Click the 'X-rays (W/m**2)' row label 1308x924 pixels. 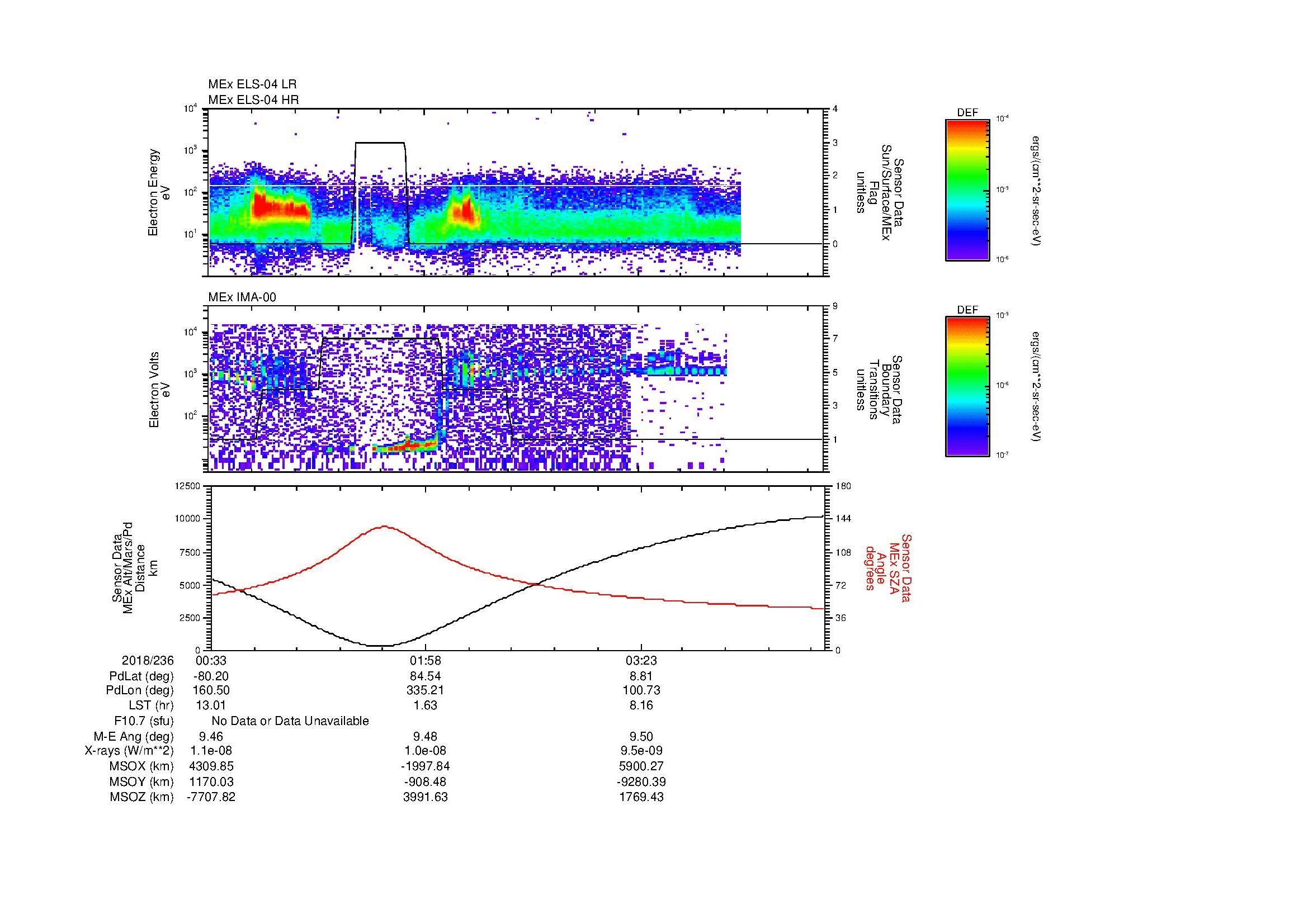(129, 751)
